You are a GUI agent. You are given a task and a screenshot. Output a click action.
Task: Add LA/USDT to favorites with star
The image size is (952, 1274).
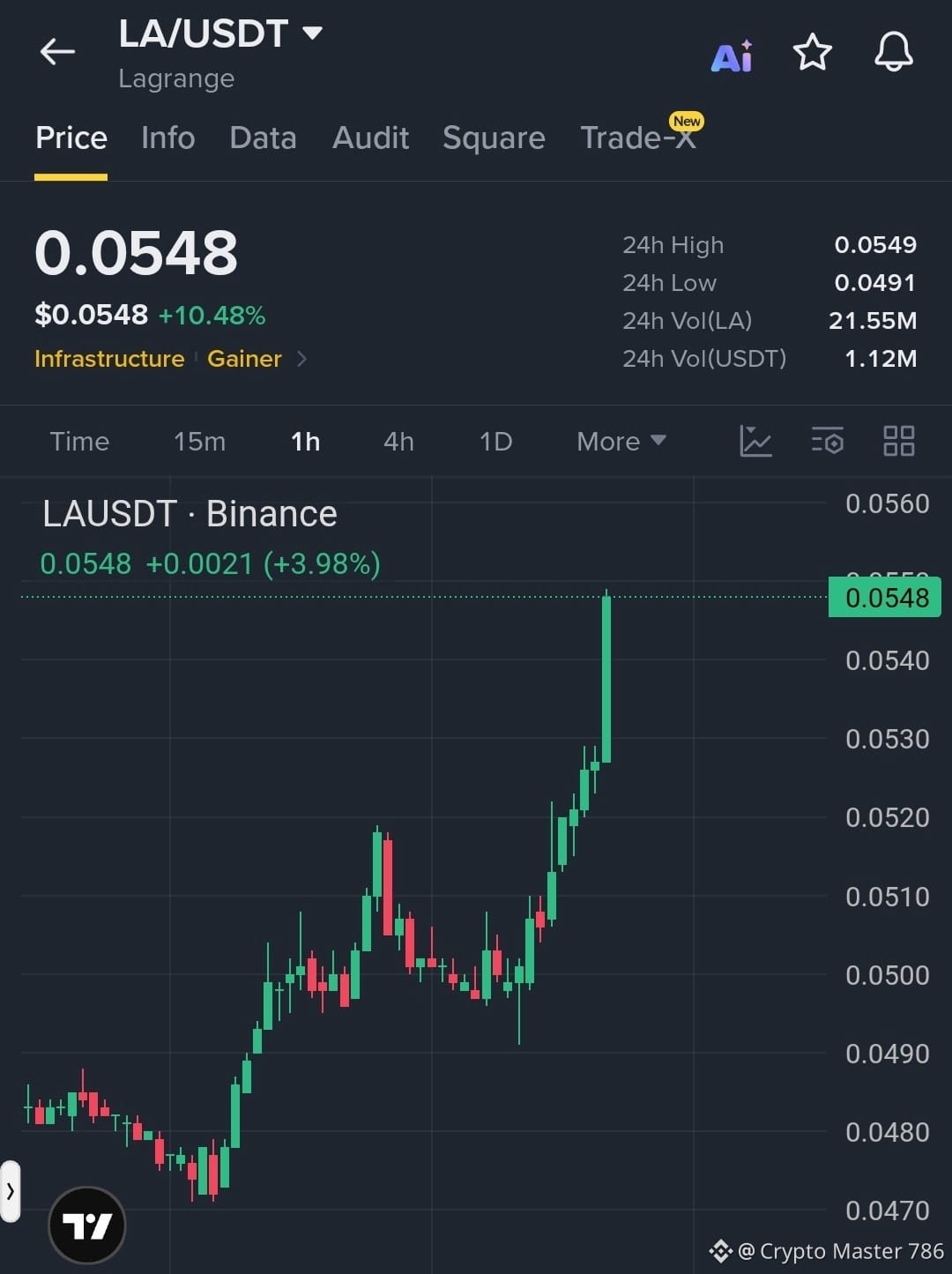[x=813, y=52]
